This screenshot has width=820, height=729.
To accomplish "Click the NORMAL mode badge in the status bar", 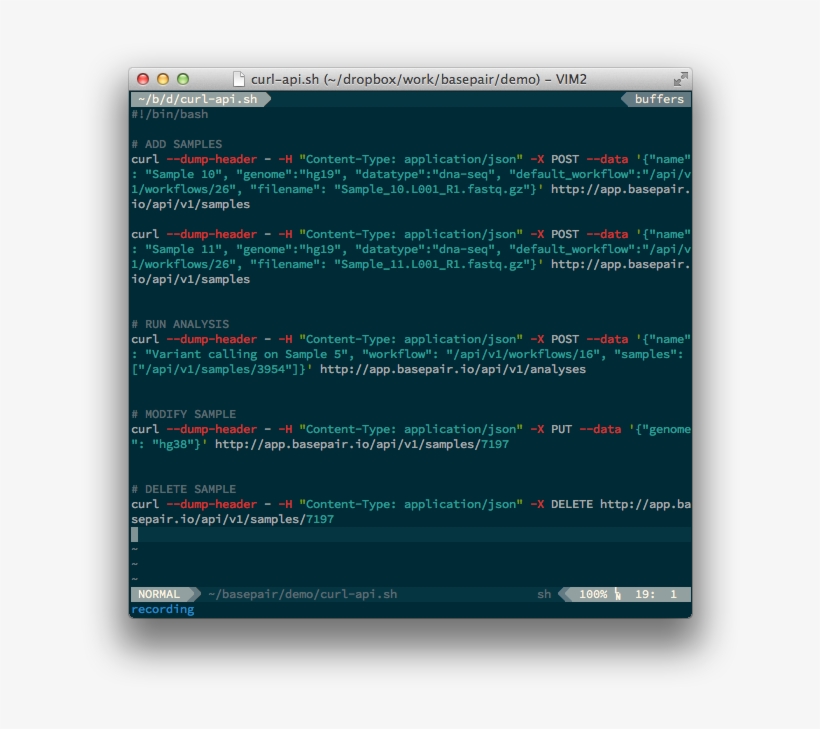I will click(155, 594).
